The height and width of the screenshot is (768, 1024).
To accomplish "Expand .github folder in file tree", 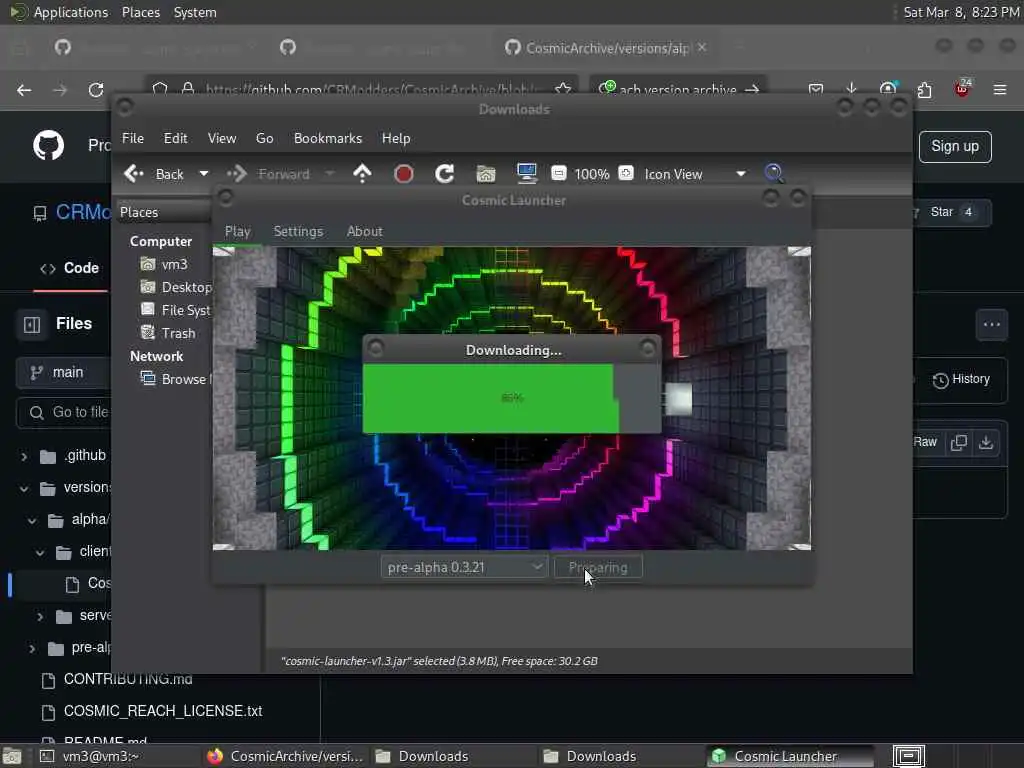I will point(24,456).
